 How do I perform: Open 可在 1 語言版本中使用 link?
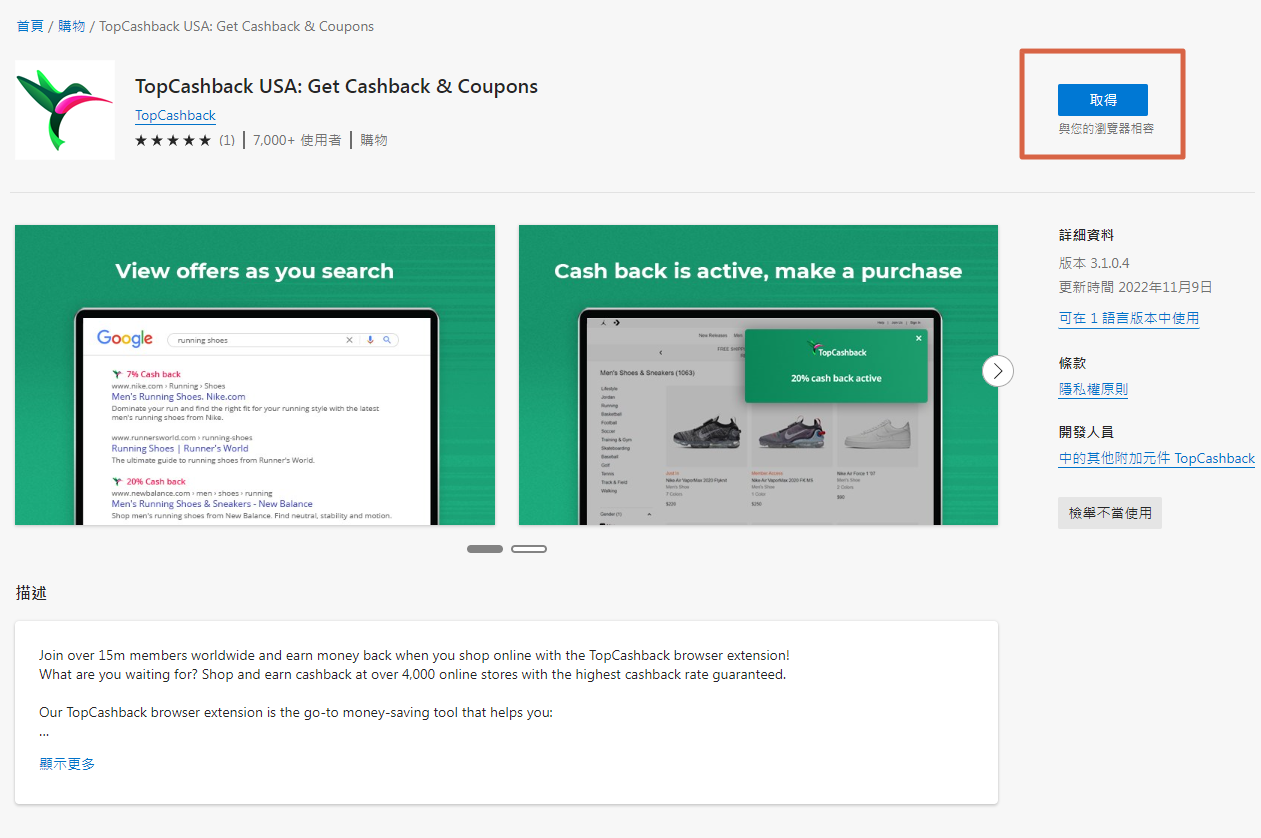(1129, 318)
